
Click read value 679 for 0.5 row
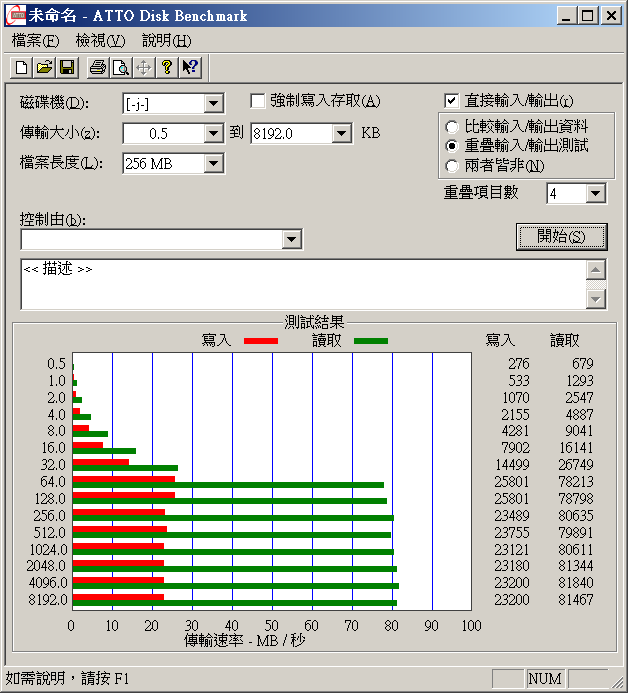click(582, 364)
